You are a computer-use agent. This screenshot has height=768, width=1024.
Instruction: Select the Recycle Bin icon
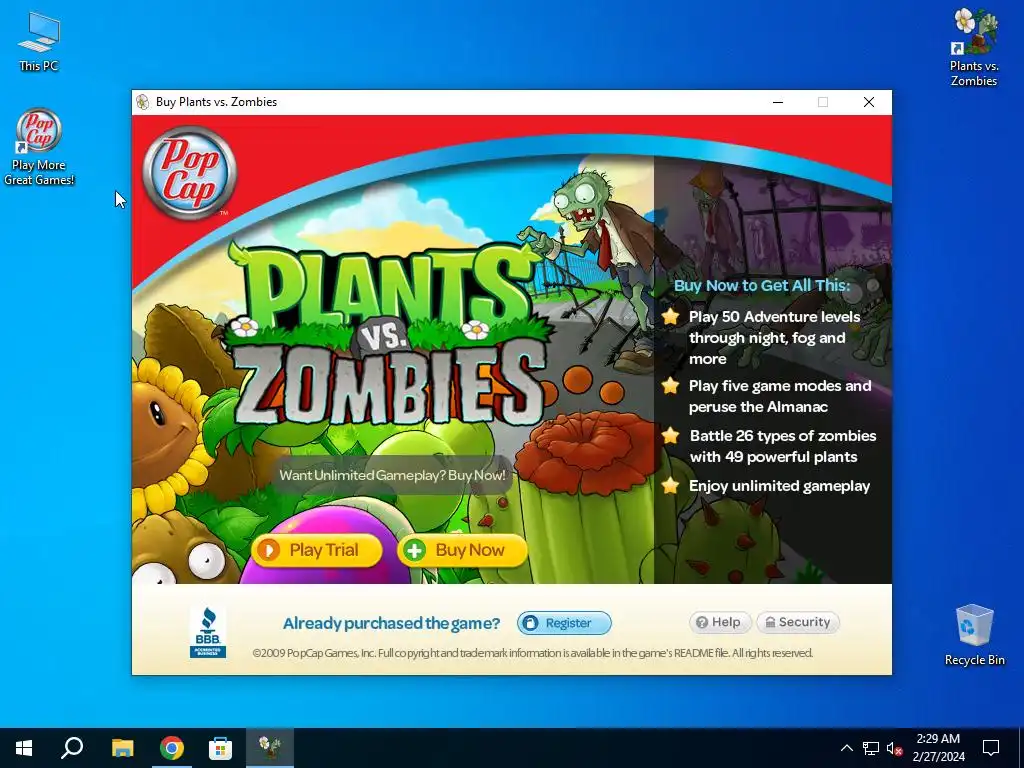pyautogui.click(x=974, y=635)
